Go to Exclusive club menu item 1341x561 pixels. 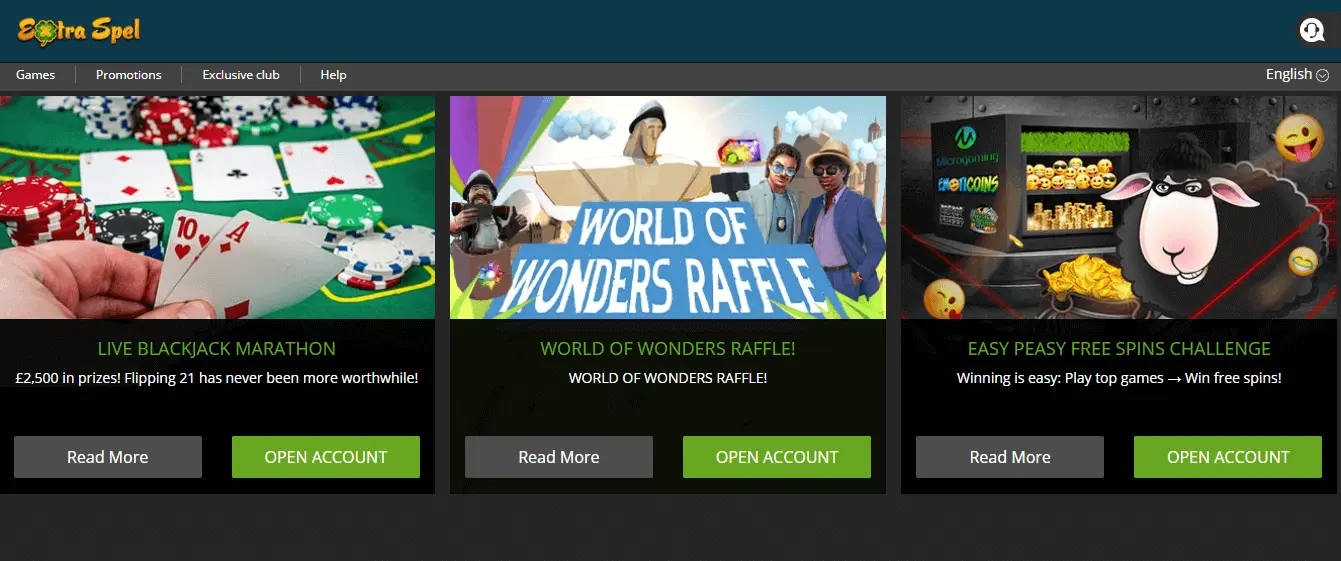pyautogui.click(x=241, y=75)
